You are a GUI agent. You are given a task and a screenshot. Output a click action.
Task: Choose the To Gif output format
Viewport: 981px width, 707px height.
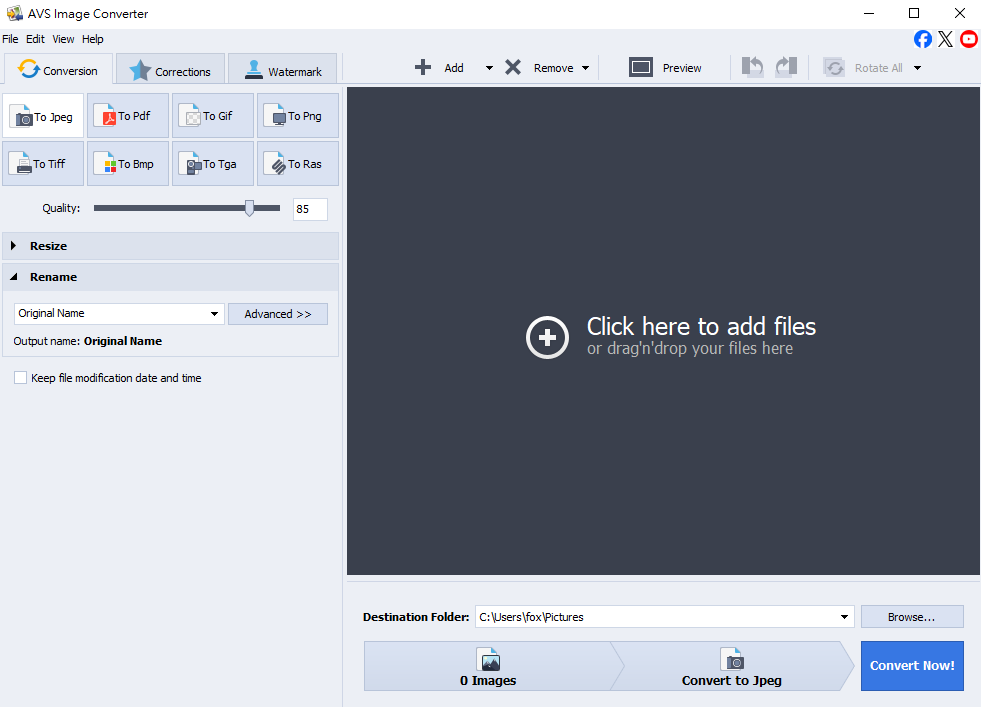point(212,116)
